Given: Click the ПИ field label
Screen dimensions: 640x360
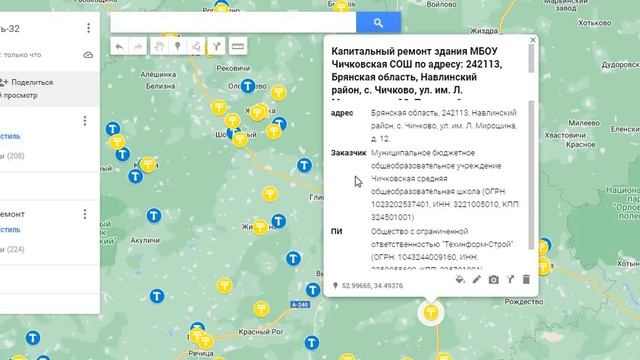Looking at the screenshot, I should click(x=337, y=231).
